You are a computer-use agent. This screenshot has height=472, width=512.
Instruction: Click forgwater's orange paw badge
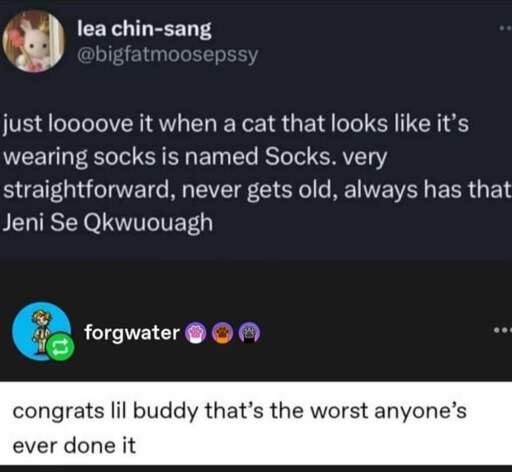coord(223,333)
